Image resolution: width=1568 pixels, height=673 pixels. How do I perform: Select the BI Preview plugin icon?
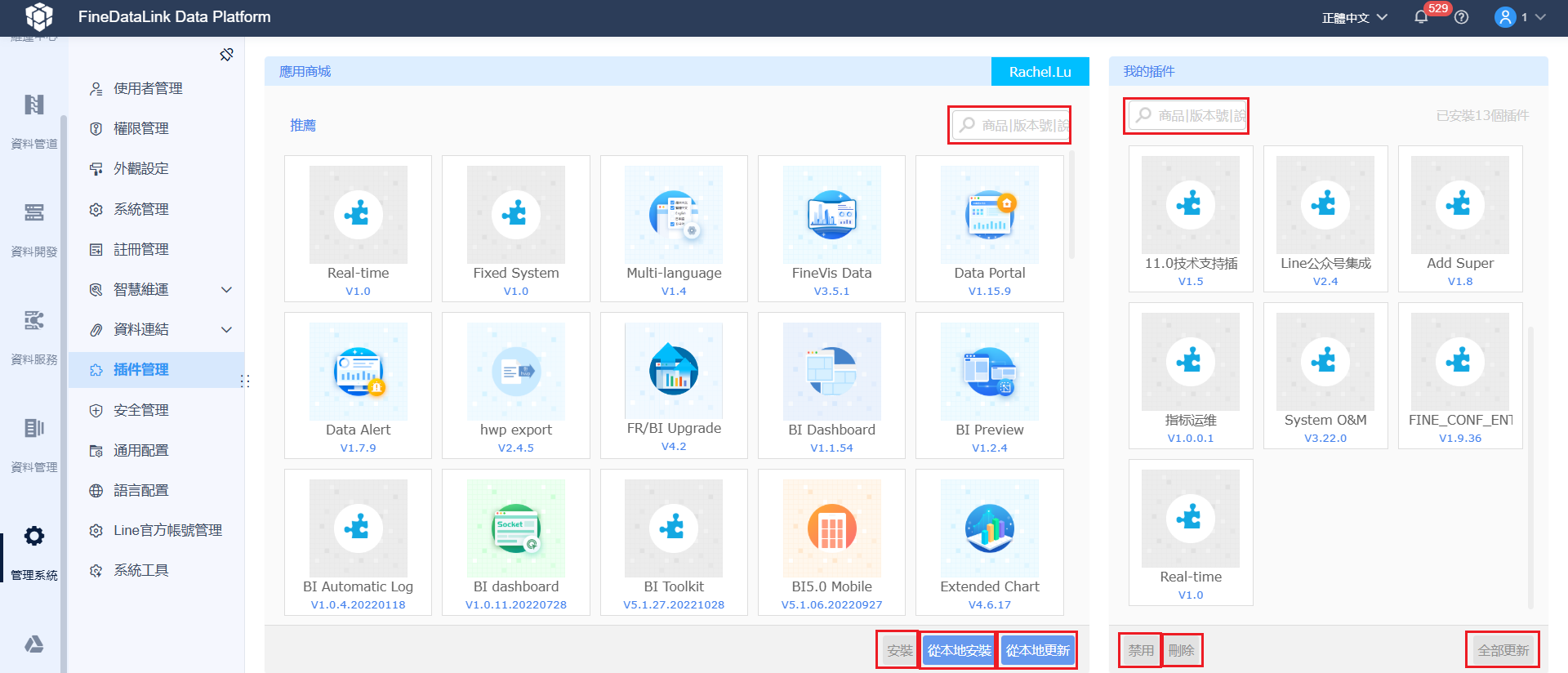point(990,372)
